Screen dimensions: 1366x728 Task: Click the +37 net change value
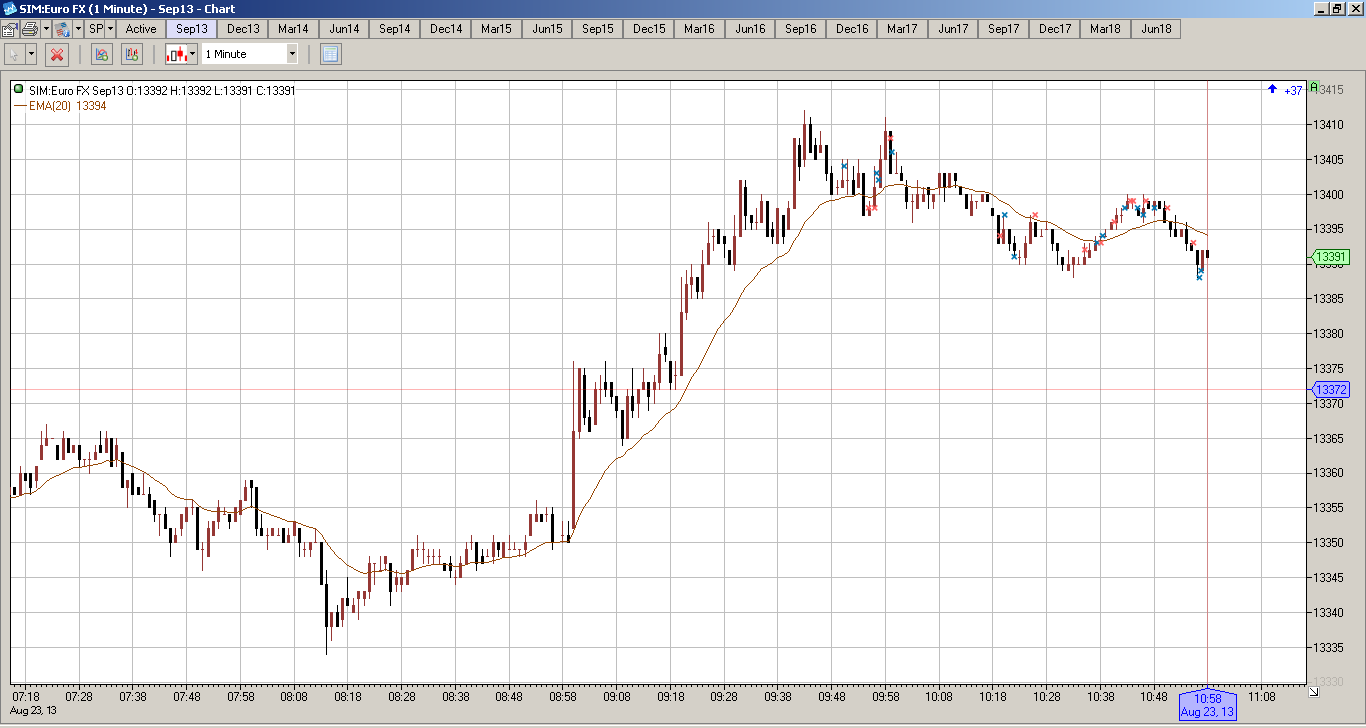pyautogui.click(x=1293, y=91)
